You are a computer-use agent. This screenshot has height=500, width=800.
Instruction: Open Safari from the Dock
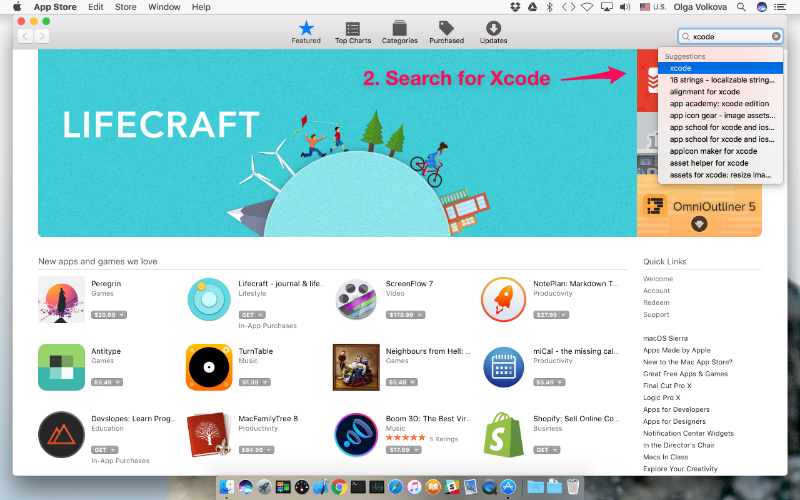(395, 487)
